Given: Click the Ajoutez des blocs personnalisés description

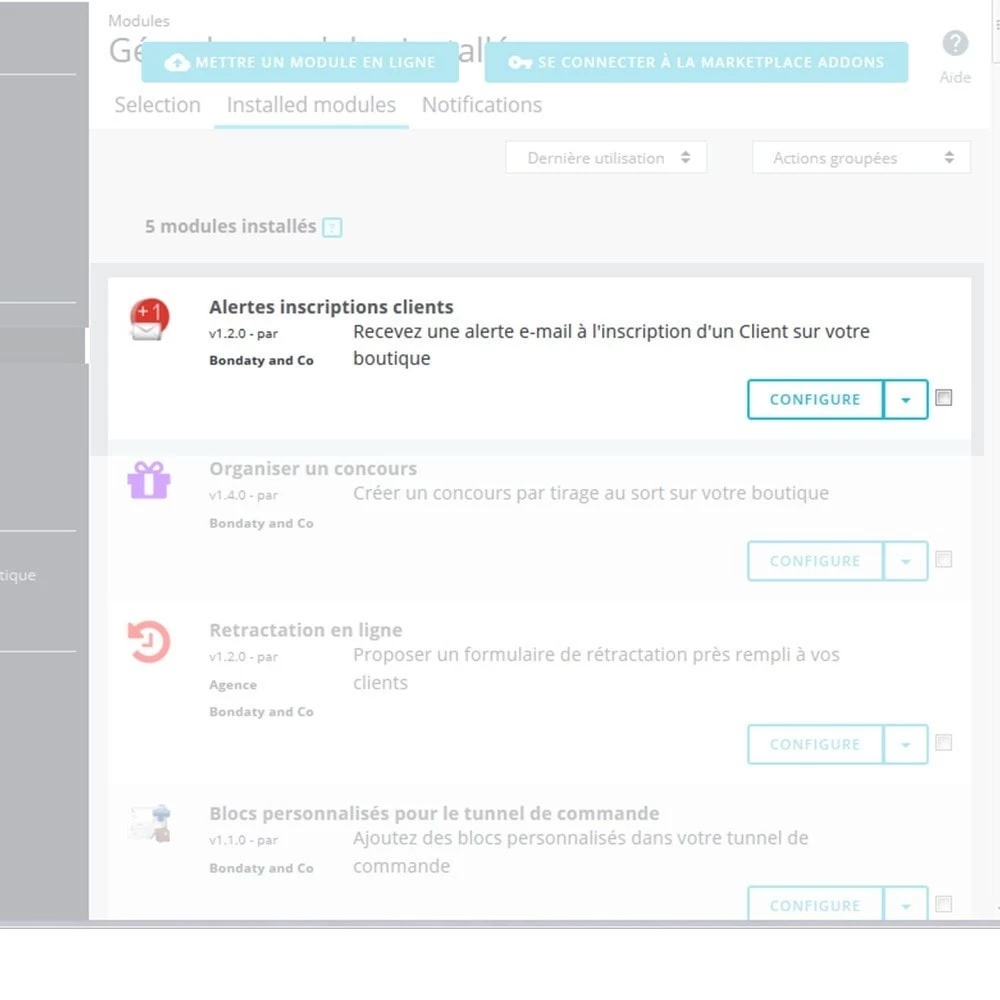Looking at the screenshot, I should 580,852.
